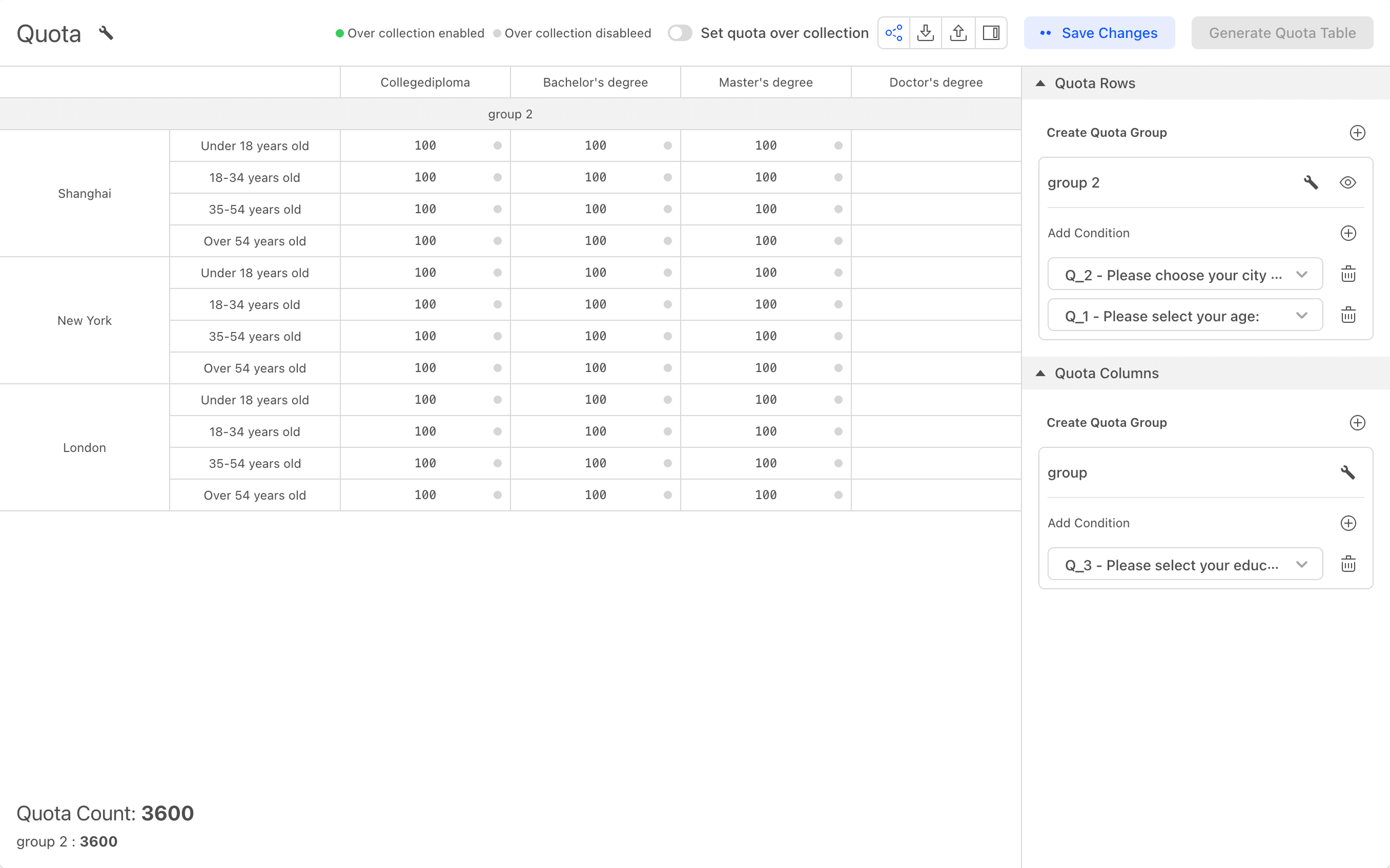This screenshot has height=868, width=1390.
Task: Click the wrench icon next to Quota title
Action: tap(106, 33)
